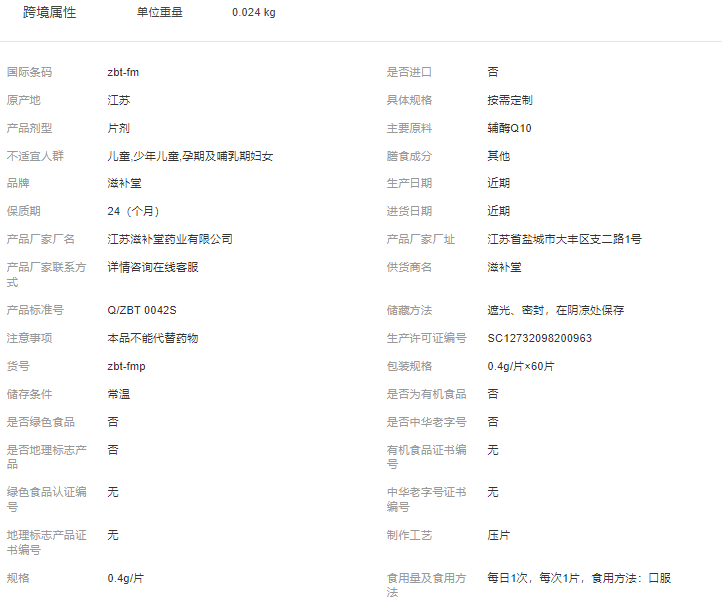Select 近期 next to 进货日期
722x603 pixels.
point(499,211)
